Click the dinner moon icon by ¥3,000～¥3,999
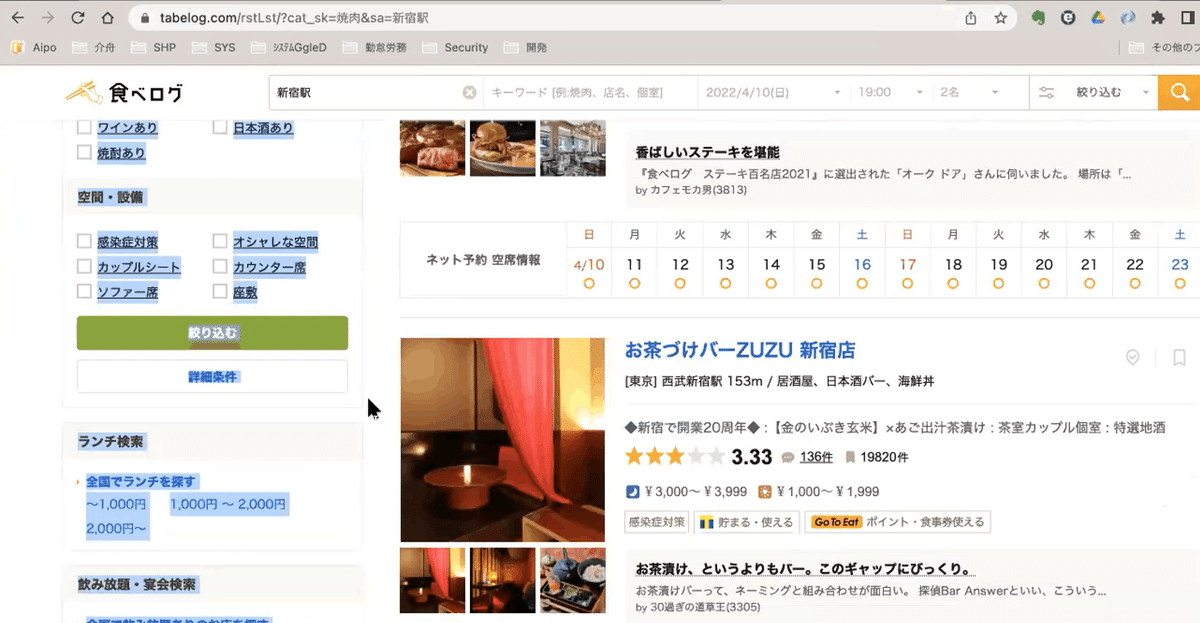Viewport: 1200px width, 623px height. [x=632, y=492]
